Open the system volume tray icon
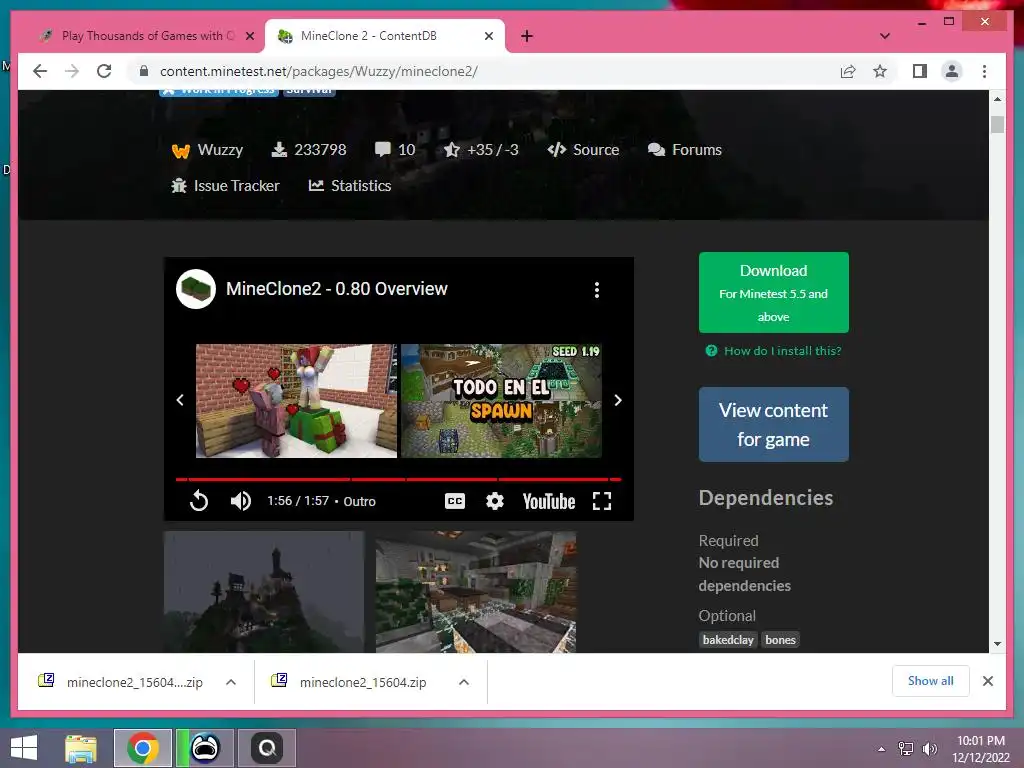Screen dimensions: 1024x768 (929, 749)
